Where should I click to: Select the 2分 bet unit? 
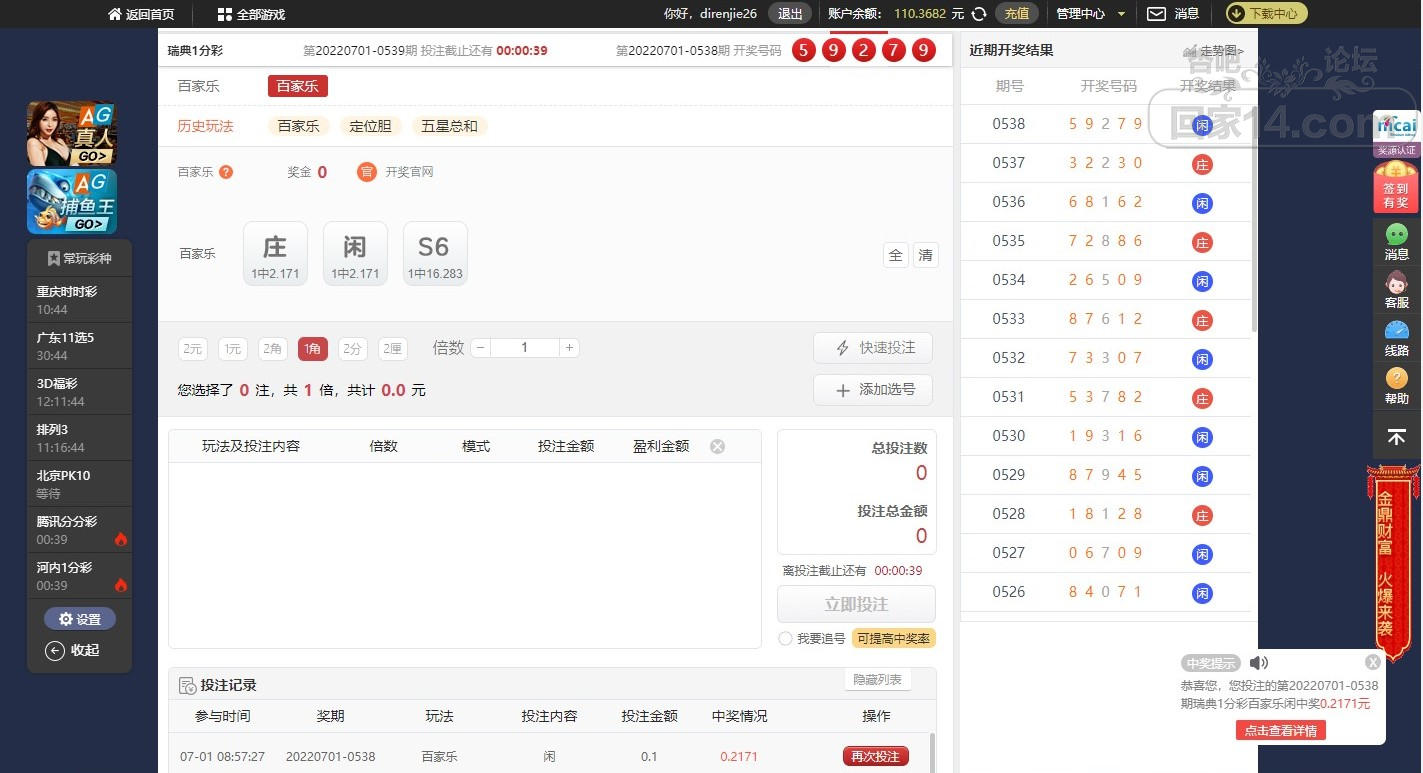(x=352, y=349)
